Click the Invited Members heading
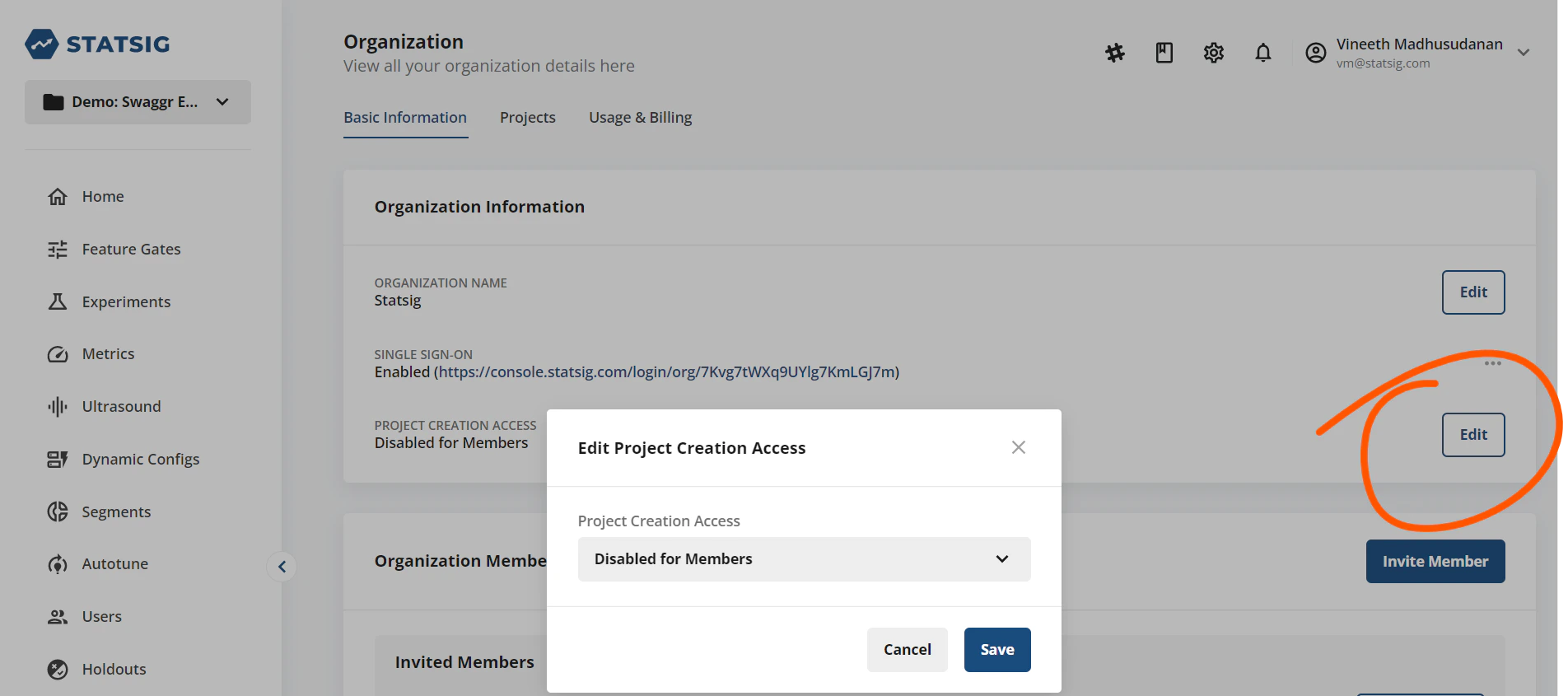 click(464, 662)
